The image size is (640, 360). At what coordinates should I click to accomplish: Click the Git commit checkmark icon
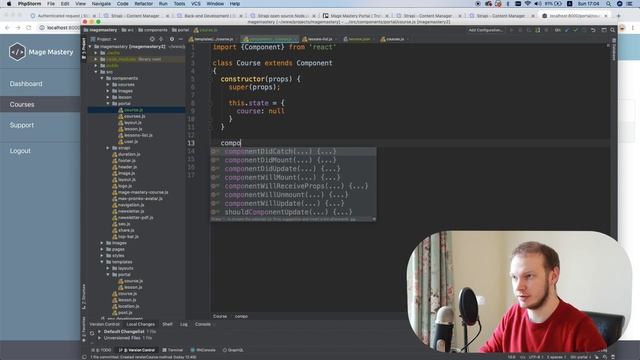pos(576,30)
